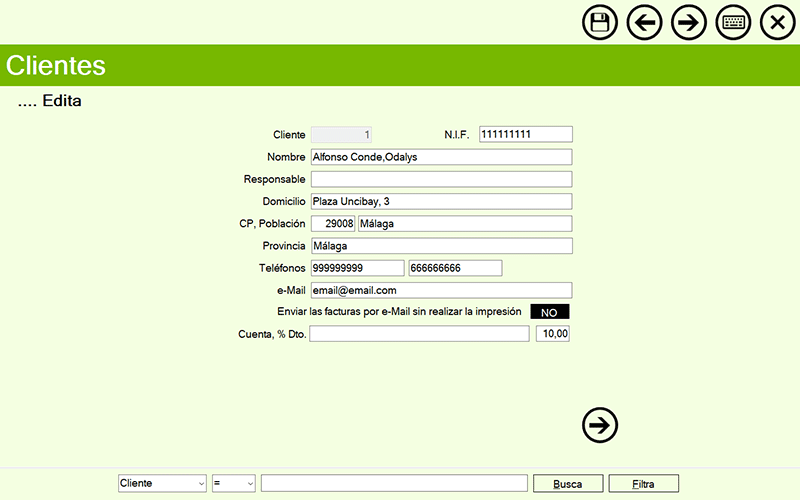800x500 pixels.
Task: Expand the equals operator dropdown
Action: tap(234, 483)
